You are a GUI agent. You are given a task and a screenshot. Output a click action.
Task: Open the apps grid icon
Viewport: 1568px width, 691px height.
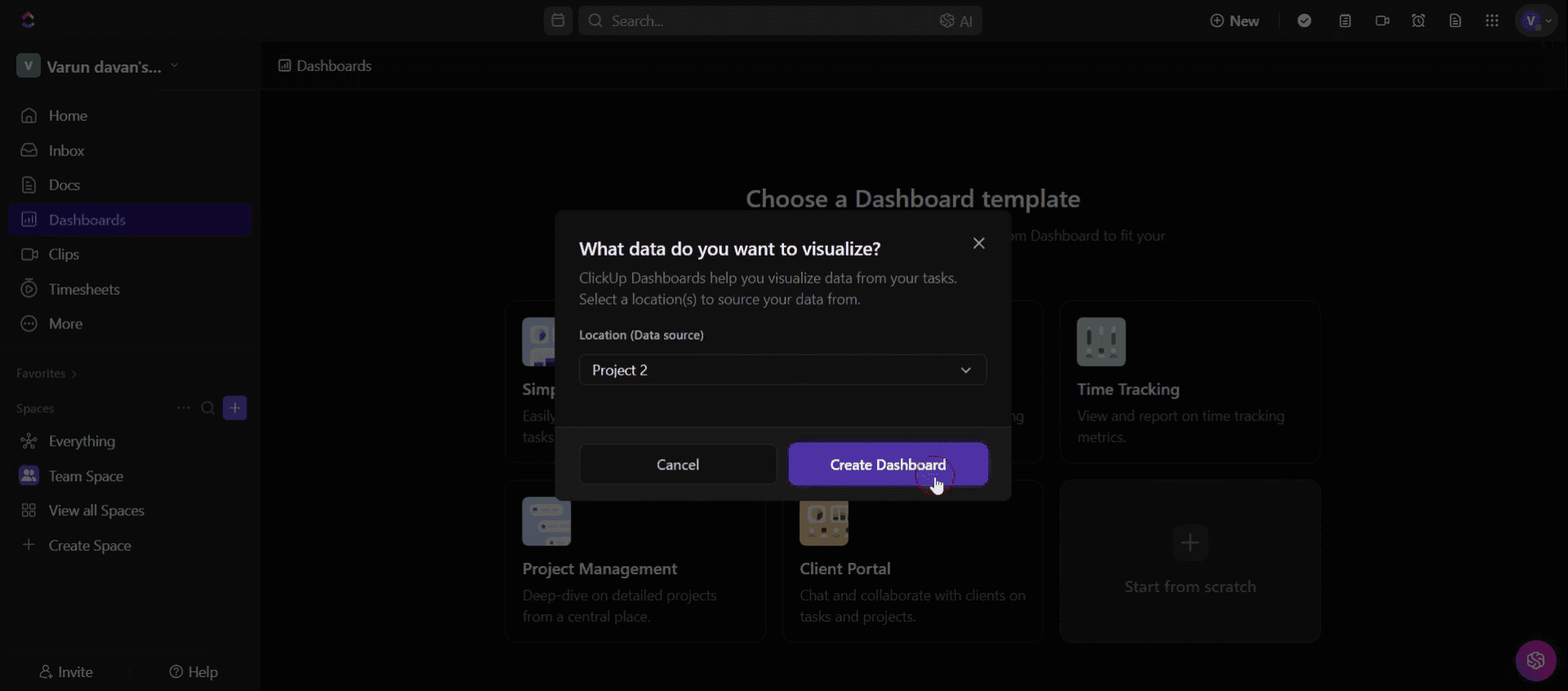tap(1492, 21)
